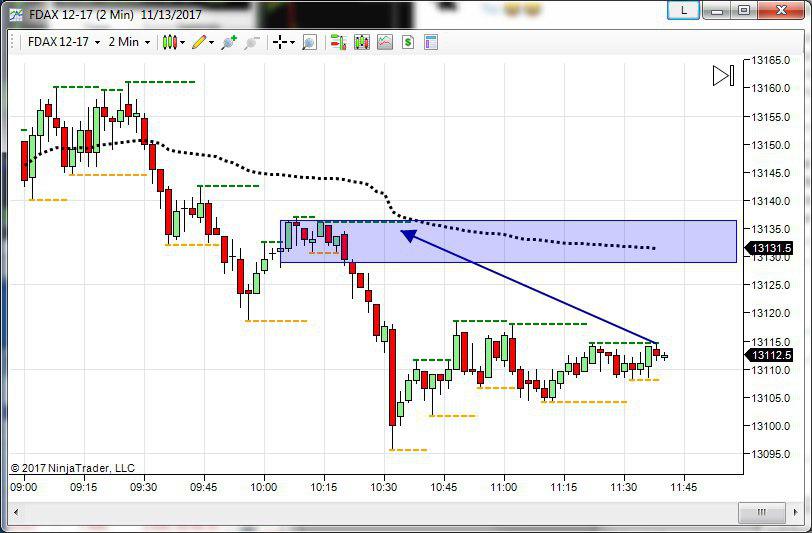Viewport: 812px width, 533px height.
Task: Expand the drawing tools dropdown arrow
Action: point(211,42)
